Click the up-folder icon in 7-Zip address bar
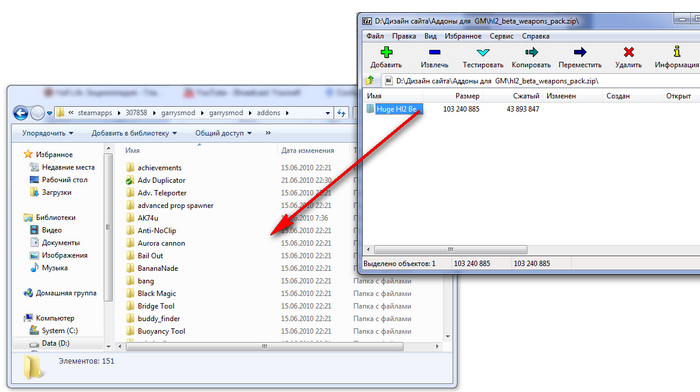Viewport: 700px width, 392px height. tap(370, 80)
